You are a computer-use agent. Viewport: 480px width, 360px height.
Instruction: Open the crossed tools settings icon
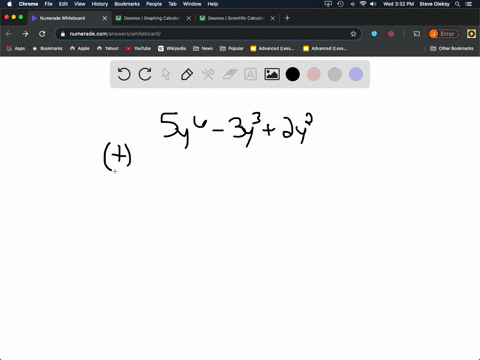click(208, 74)
